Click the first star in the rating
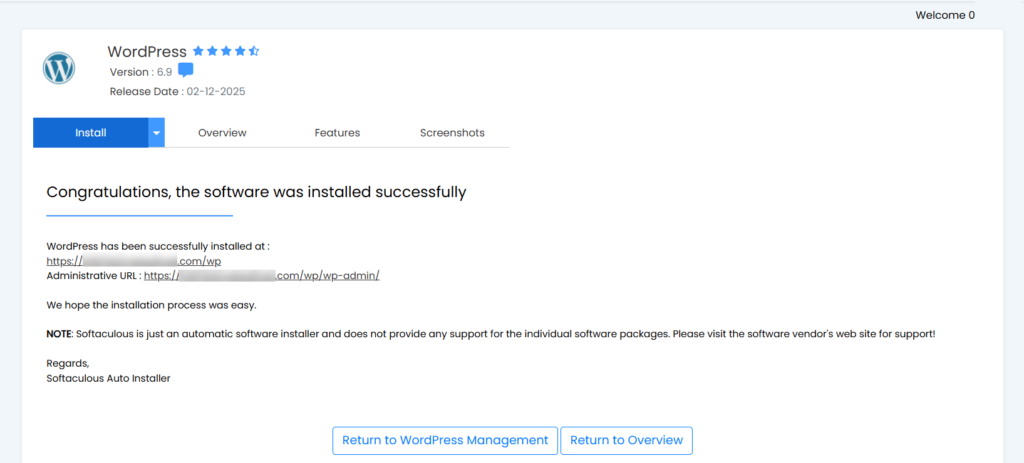This screenshot has width=1024, height=463. [198, 51]
